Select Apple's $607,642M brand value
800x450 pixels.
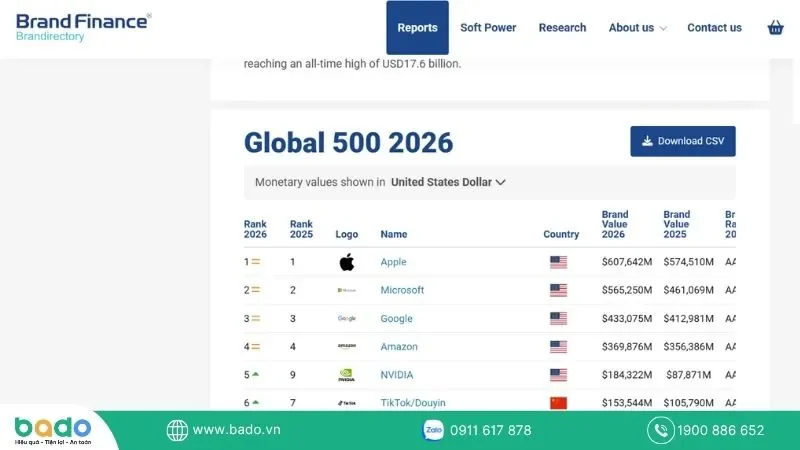coord(627,262)
